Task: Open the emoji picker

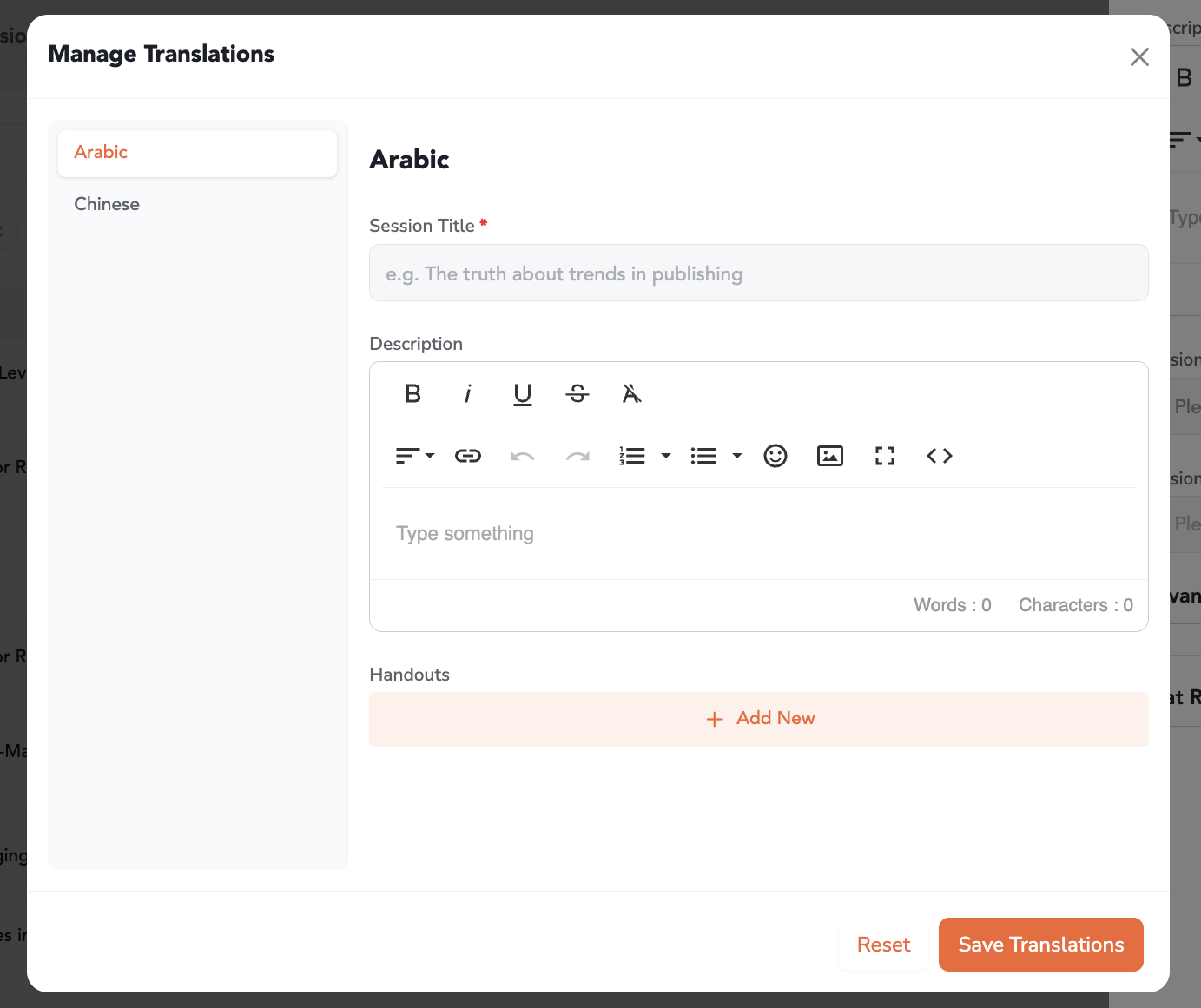Action: click(x=775, y=456)
